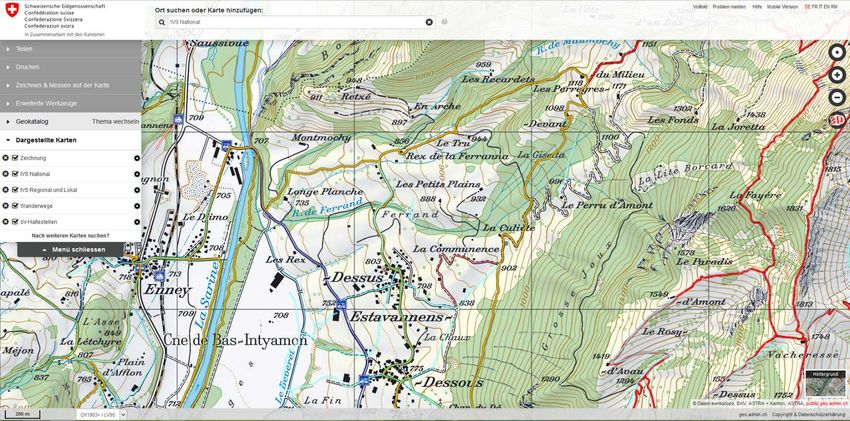
Task: Open settings gear for Wanderwege layer
Action: click(136, 205)
